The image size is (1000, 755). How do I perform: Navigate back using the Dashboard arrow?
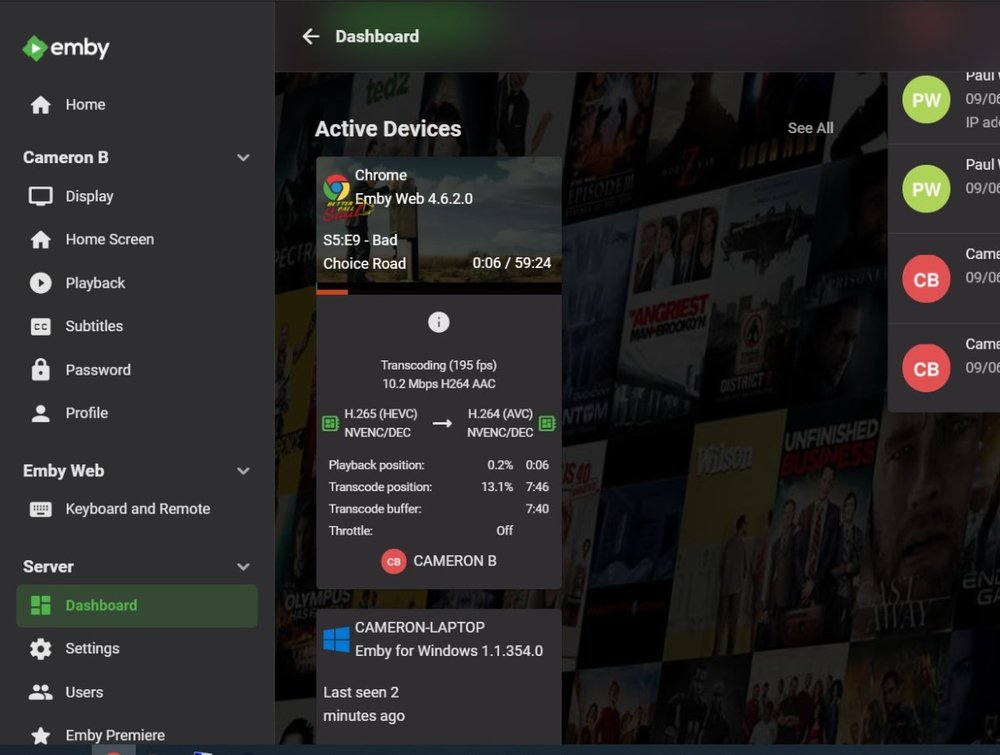311,36
